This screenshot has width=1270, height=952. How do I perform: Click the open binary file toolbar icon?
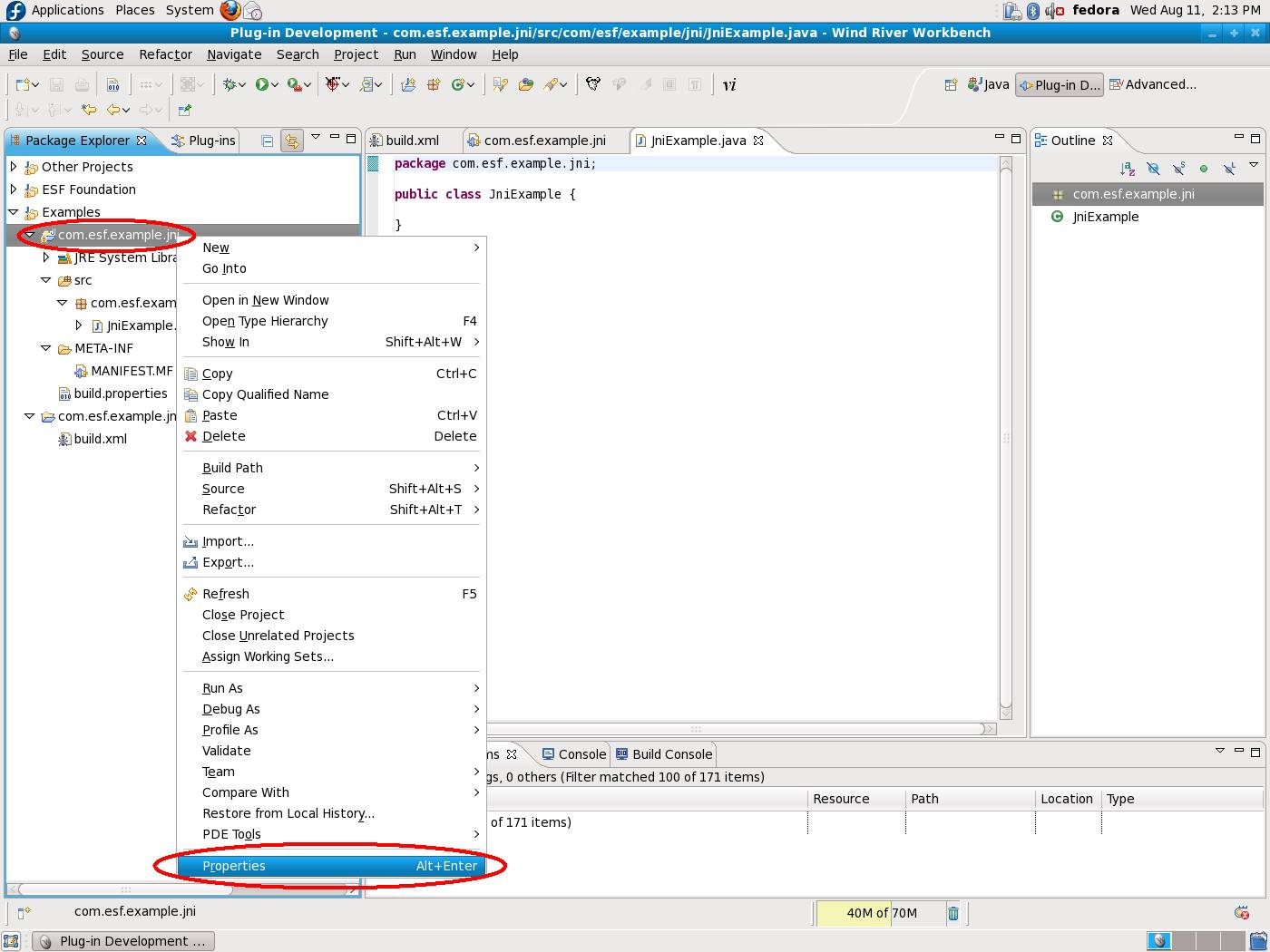(113, 84)
